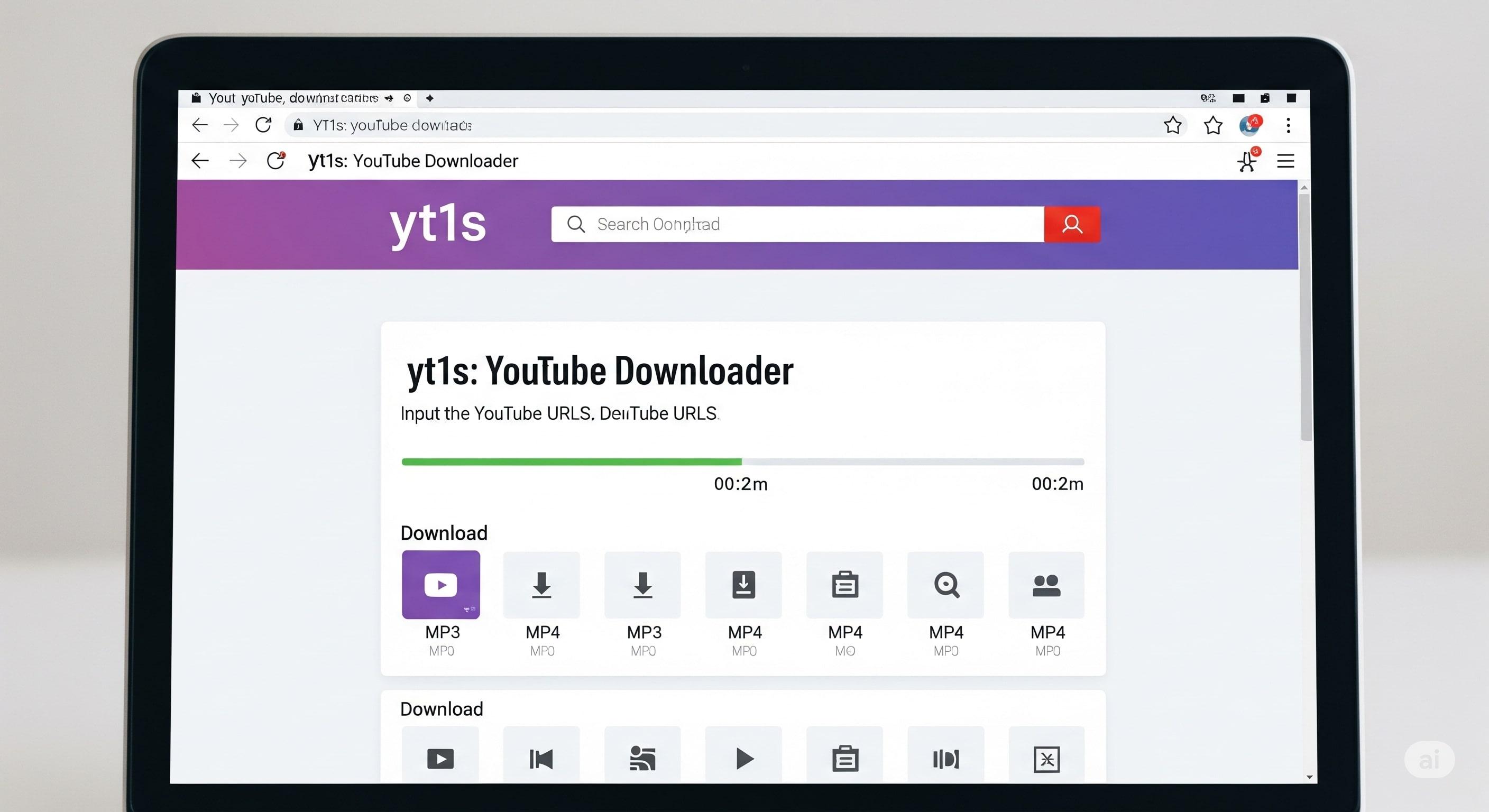
Task: Click the red user button beside search
Action: (1072, 224)
